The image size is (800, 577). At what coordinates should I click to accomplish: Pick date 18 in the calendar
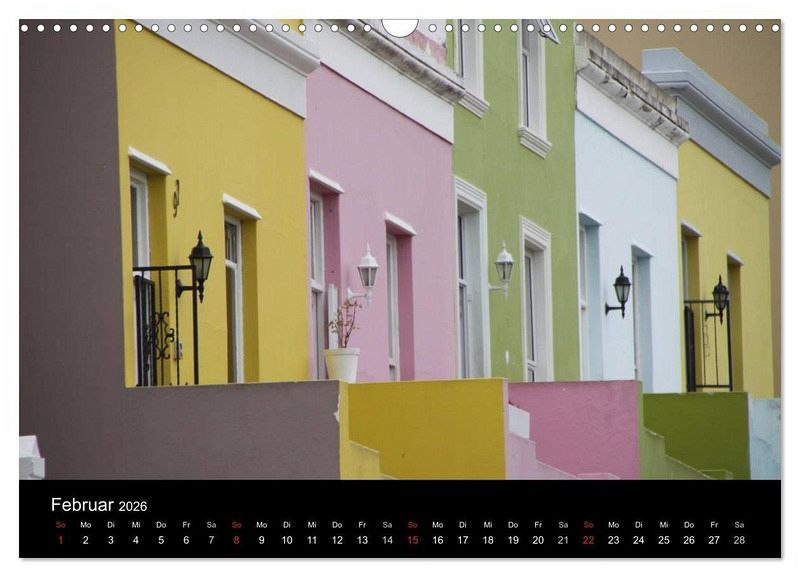tap(488, 540)
